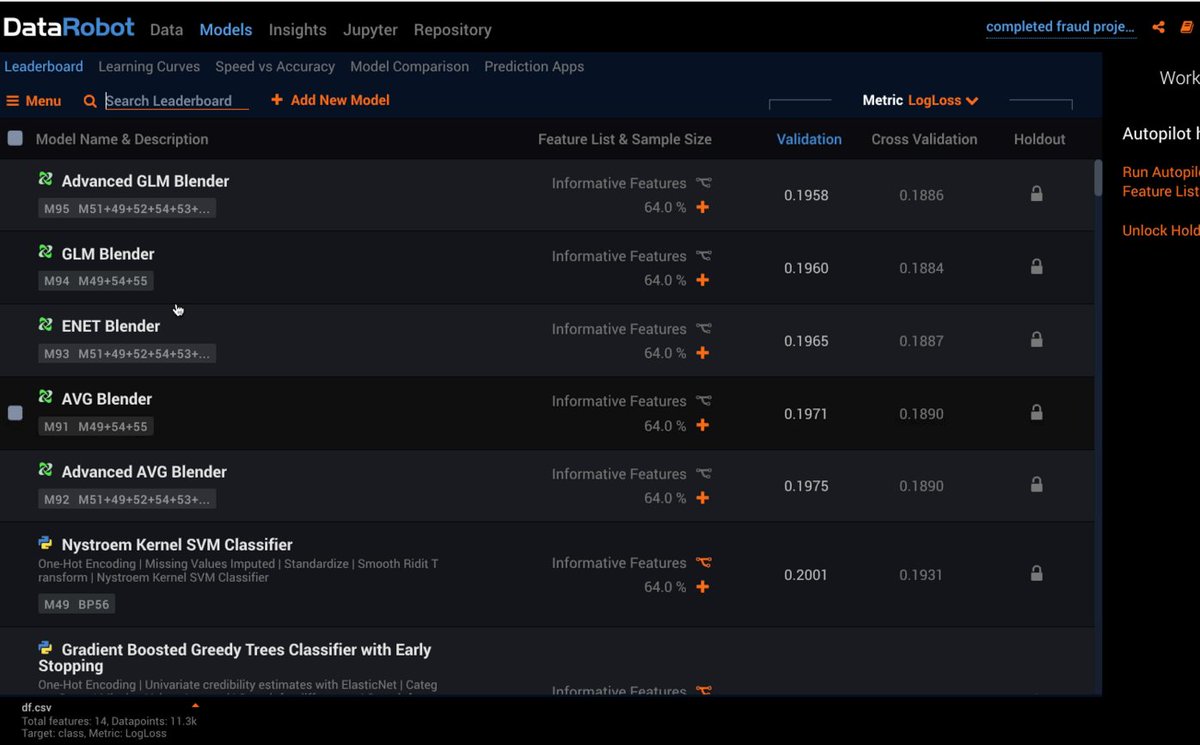
Task: Check the AVG Blender row checkbox
Action: [15, 412]
